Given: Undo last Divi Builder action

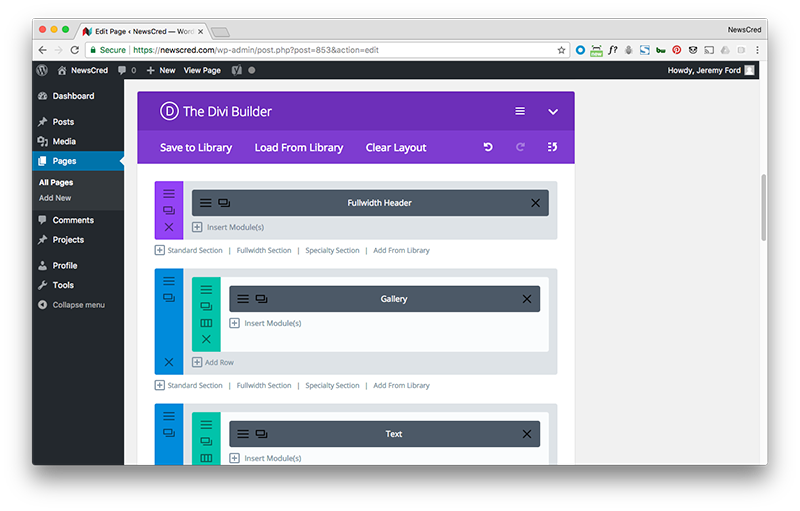Looking at the screenshot, I should tap(488, 147).
